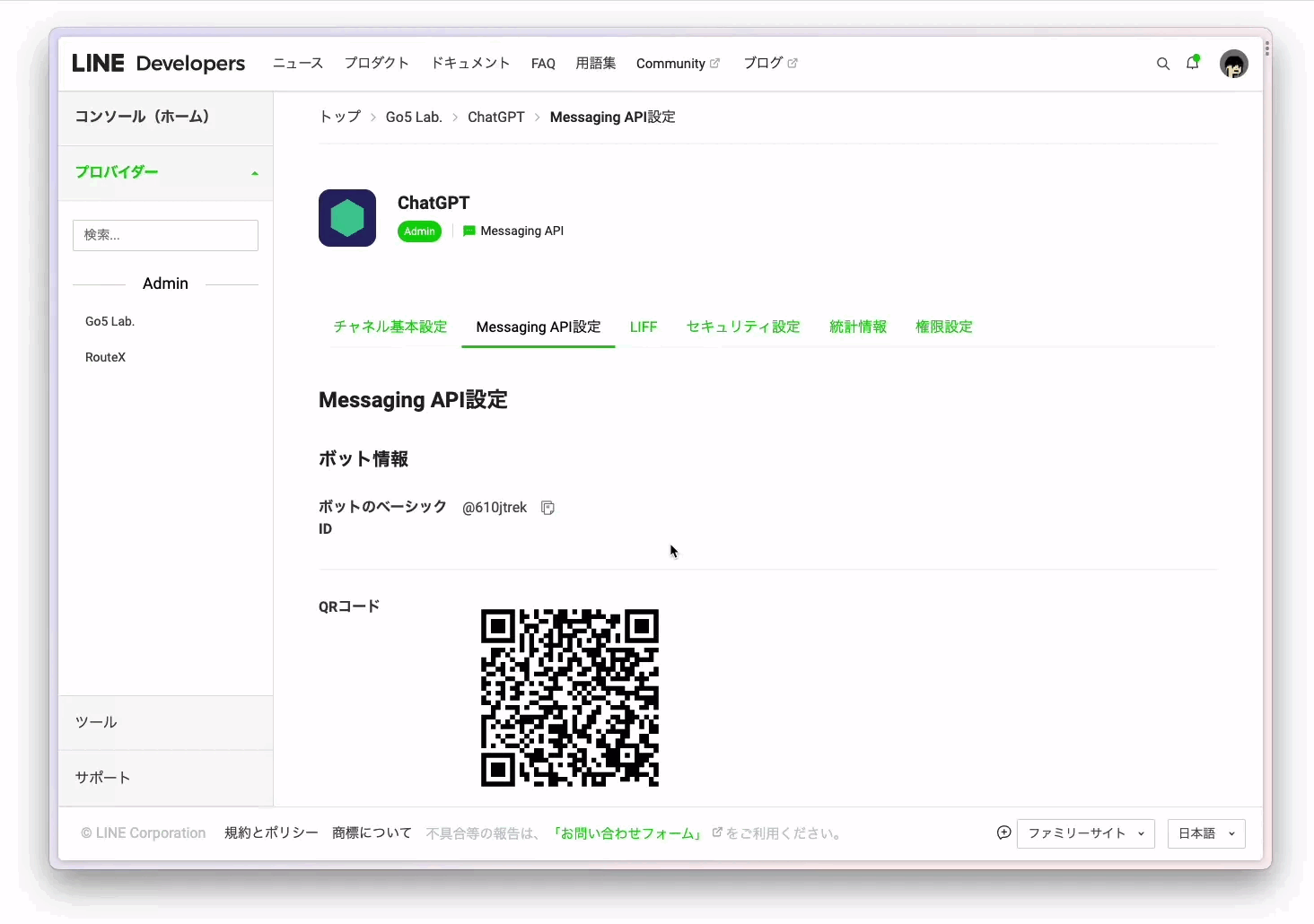Click ChatGPT in the breadcrumb
Screen dimensions: 1314x924
click(496, 117)
